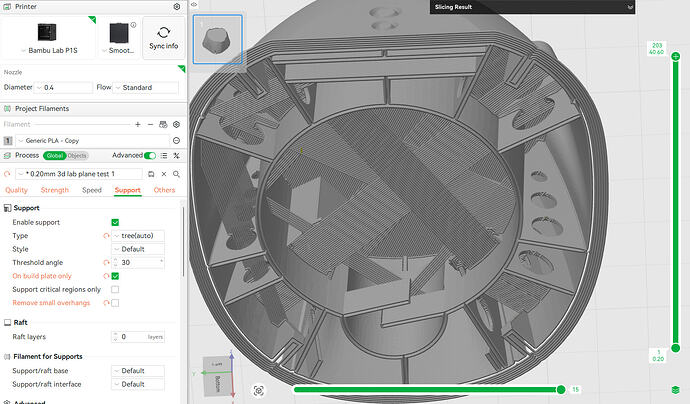Collapse the Slicing Result panel
This screenshot has height=404, width=690.
coord(630,7)
